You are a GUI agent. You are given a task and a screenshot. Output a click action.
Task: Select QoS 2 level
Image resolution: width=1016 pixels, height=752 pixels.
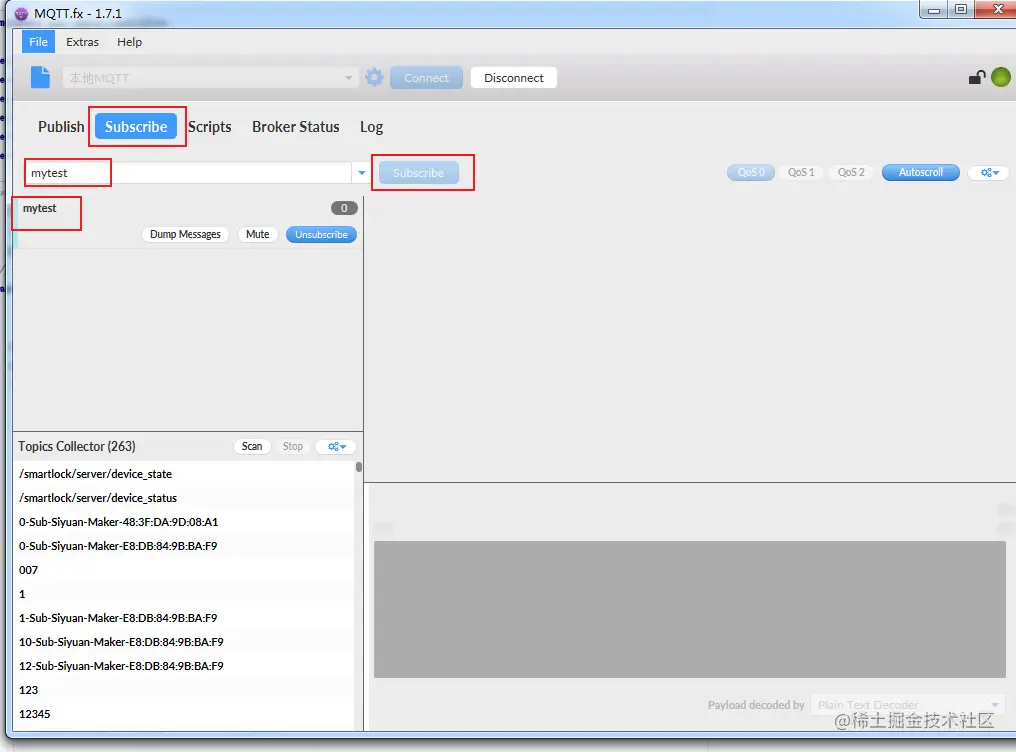(851, 172)
